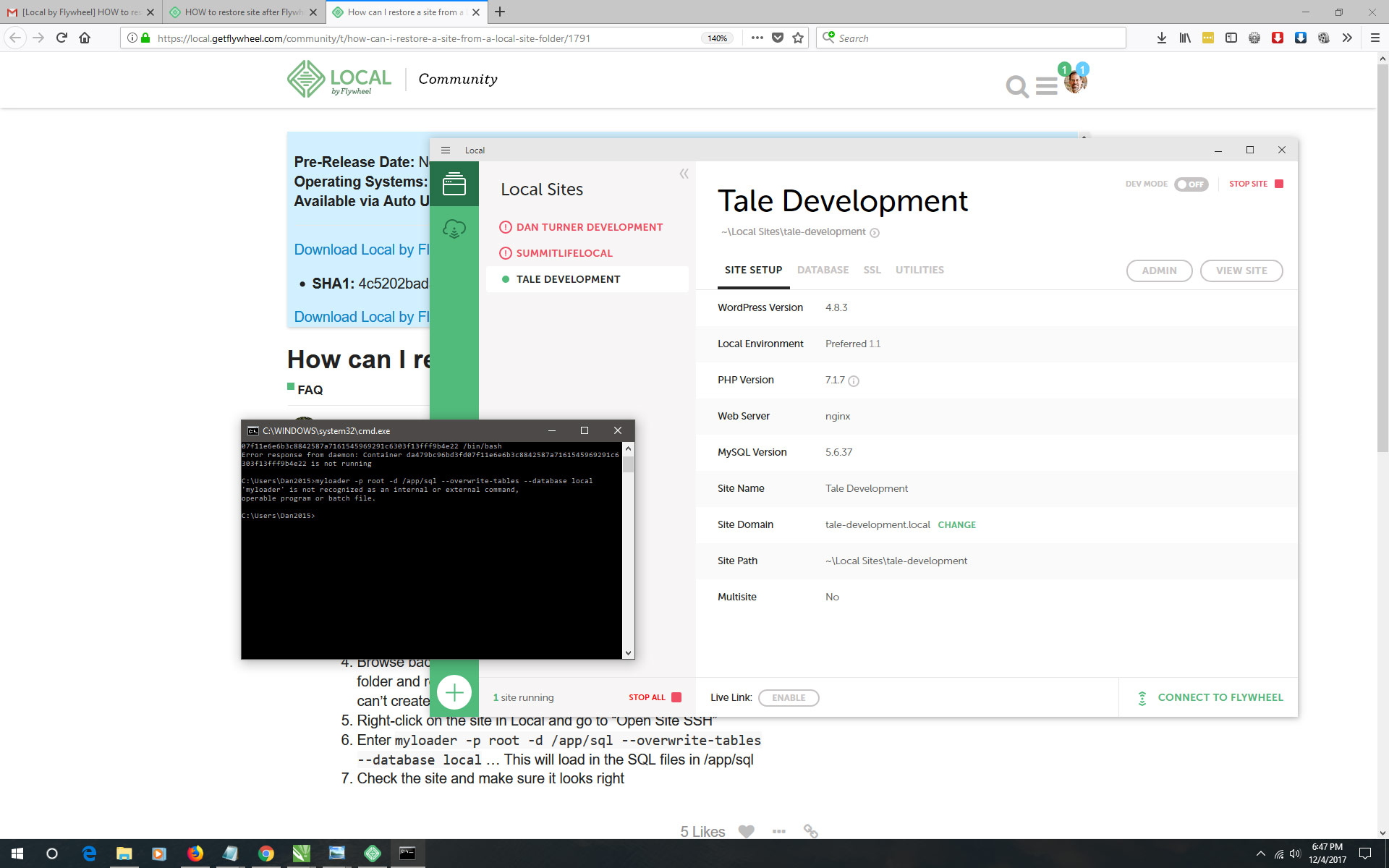This screenshot has height=868, width=1389.
Task: Switch to the Utilities tab
Action: (x=919, y=270)
